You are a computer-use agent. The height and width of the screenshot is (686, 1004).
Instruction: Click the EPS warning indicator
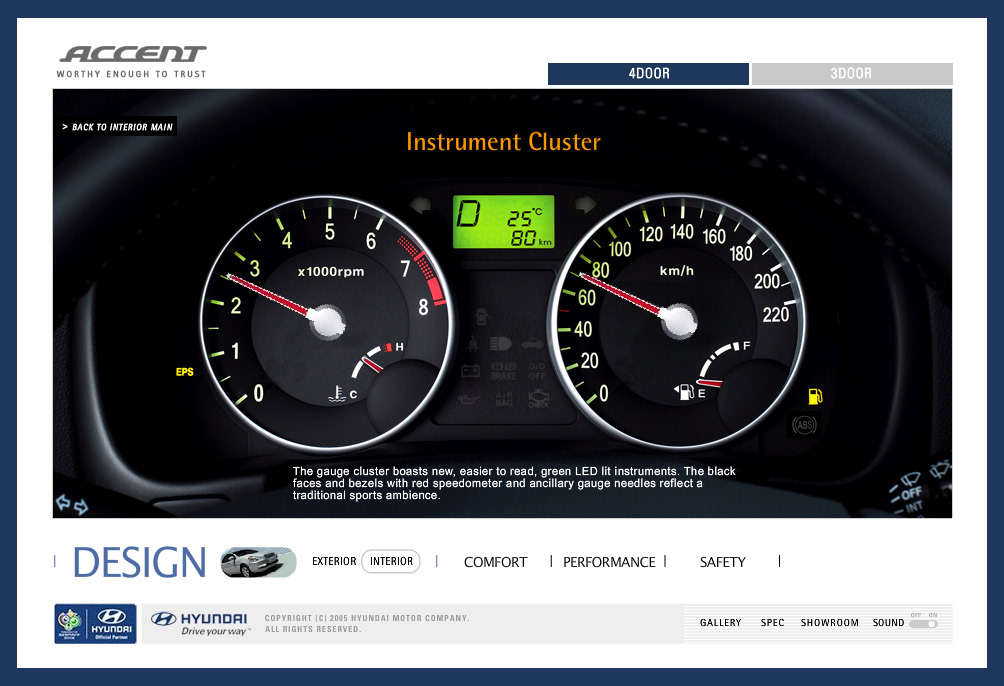[184, 372]
